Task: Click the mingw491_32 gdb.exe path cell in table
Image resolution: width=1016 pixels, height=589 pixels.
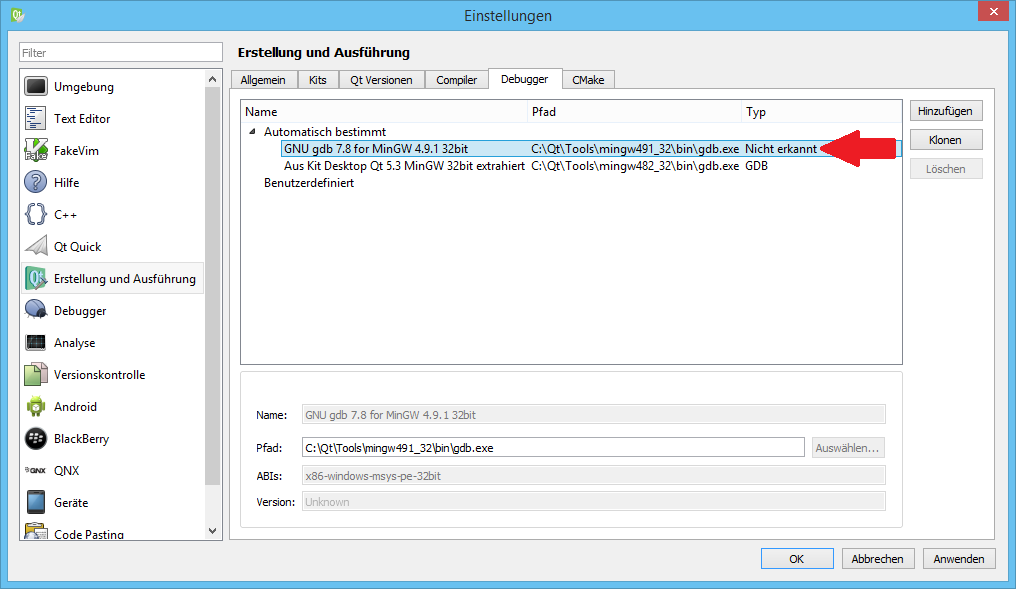Action: coord(635,148)
